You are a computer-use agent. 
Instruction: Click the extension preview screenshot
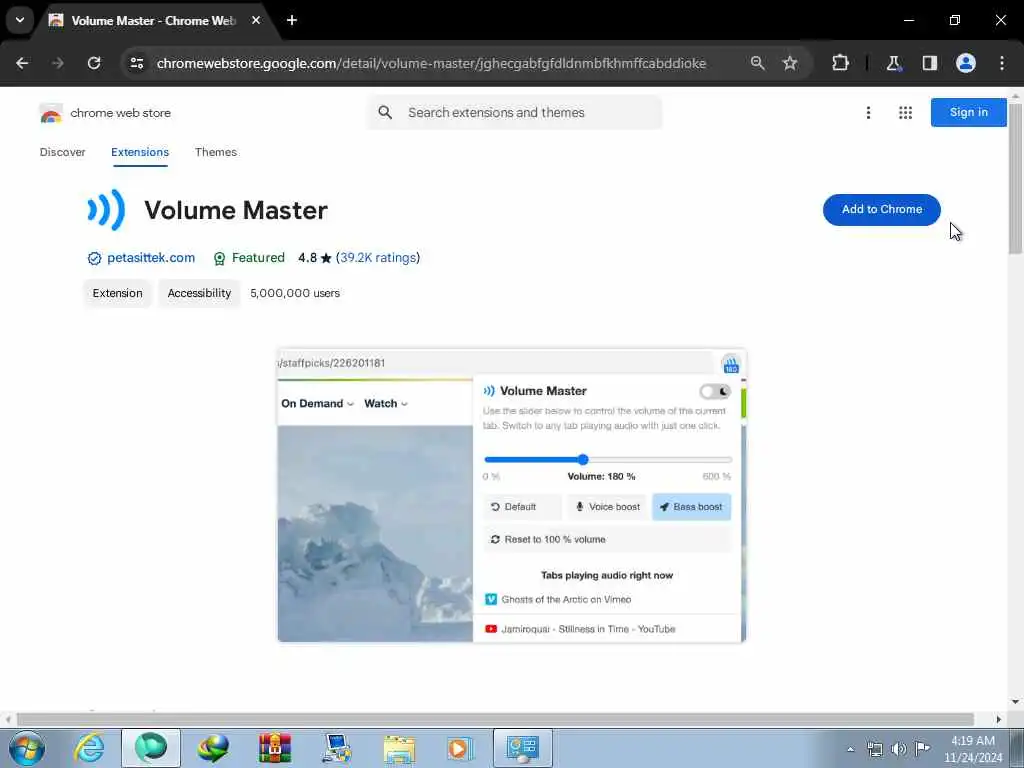[511, 496]
